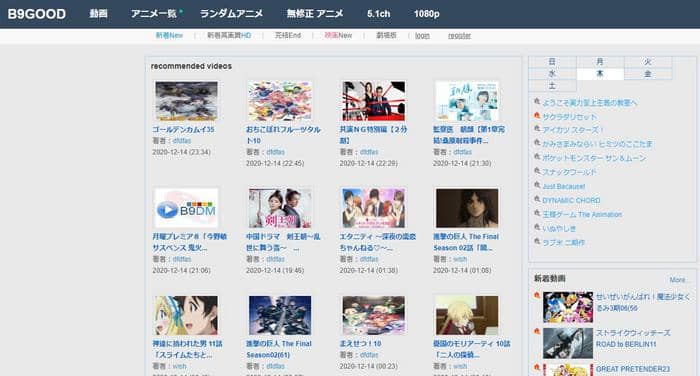This screenshot has width=700, height=376.
Task: Select the 土 weekday tab
Action: point(552,86)
